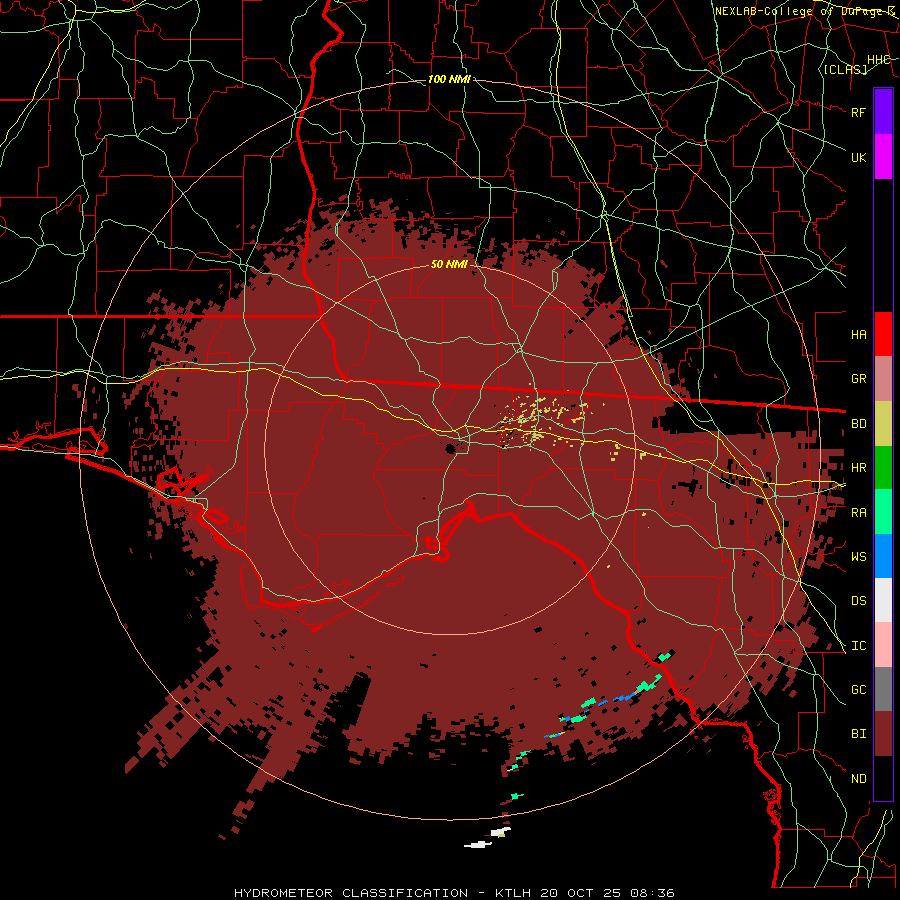Click the 'HR' legend label
The image size is (900, 900).
858,468
